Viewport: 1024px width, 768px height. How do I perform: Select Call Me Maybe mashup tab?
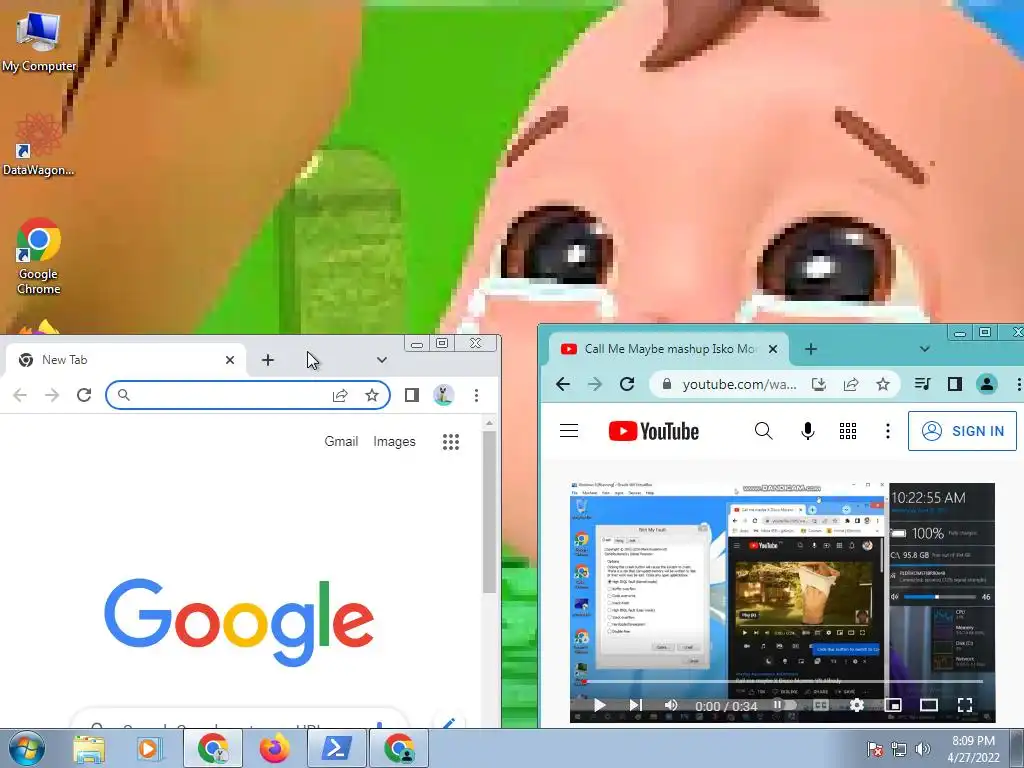coord(668,349)
